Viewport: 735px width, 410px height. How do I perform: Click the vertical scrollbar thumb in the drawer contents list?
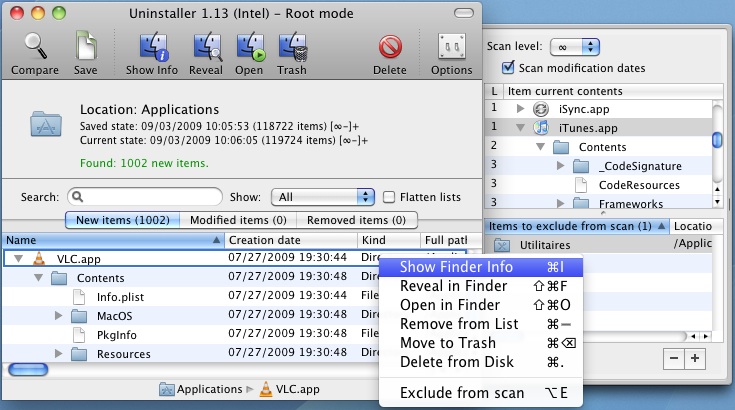click(x=717, y=140)
